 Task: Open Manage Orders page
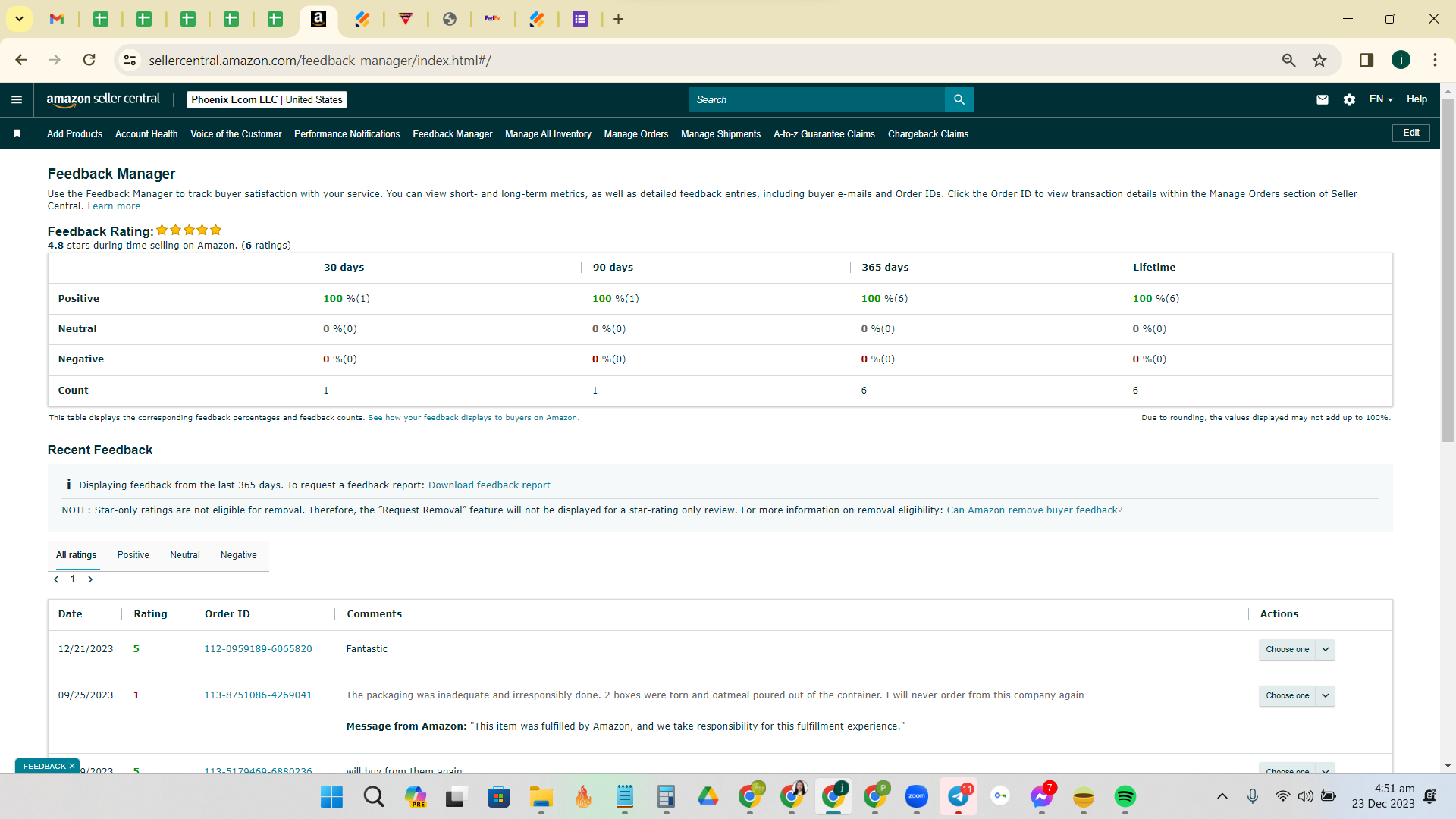(x=636, y=134)
